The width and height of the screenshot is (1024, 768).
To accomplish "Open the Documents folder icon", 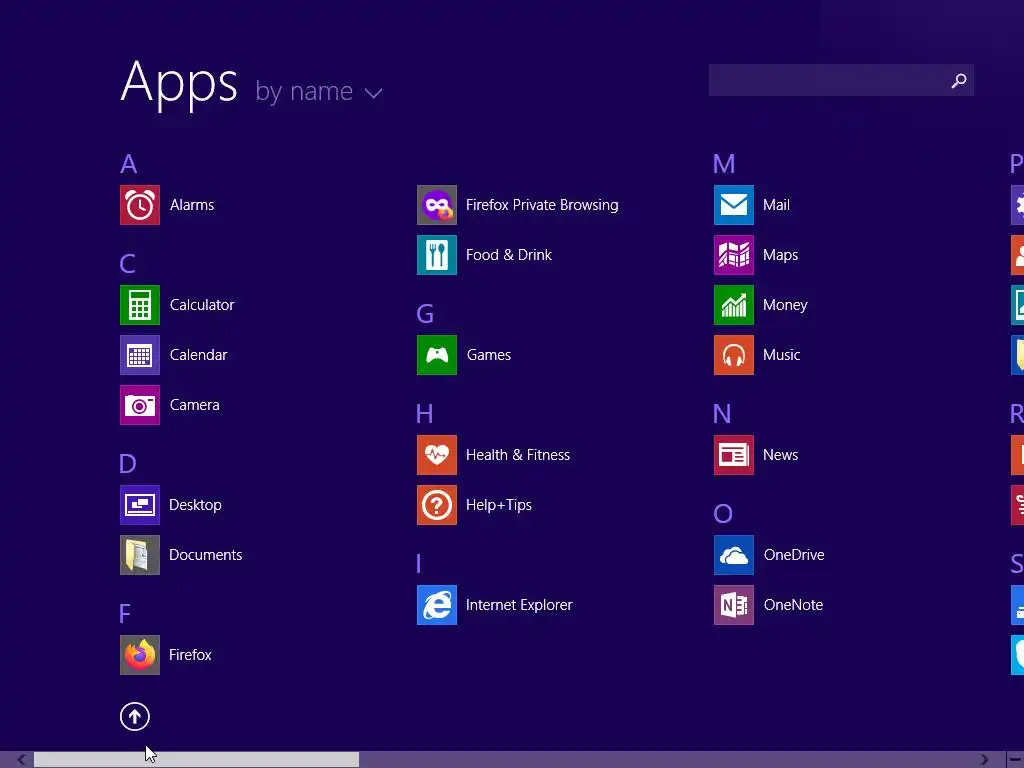I will point(140,555).
